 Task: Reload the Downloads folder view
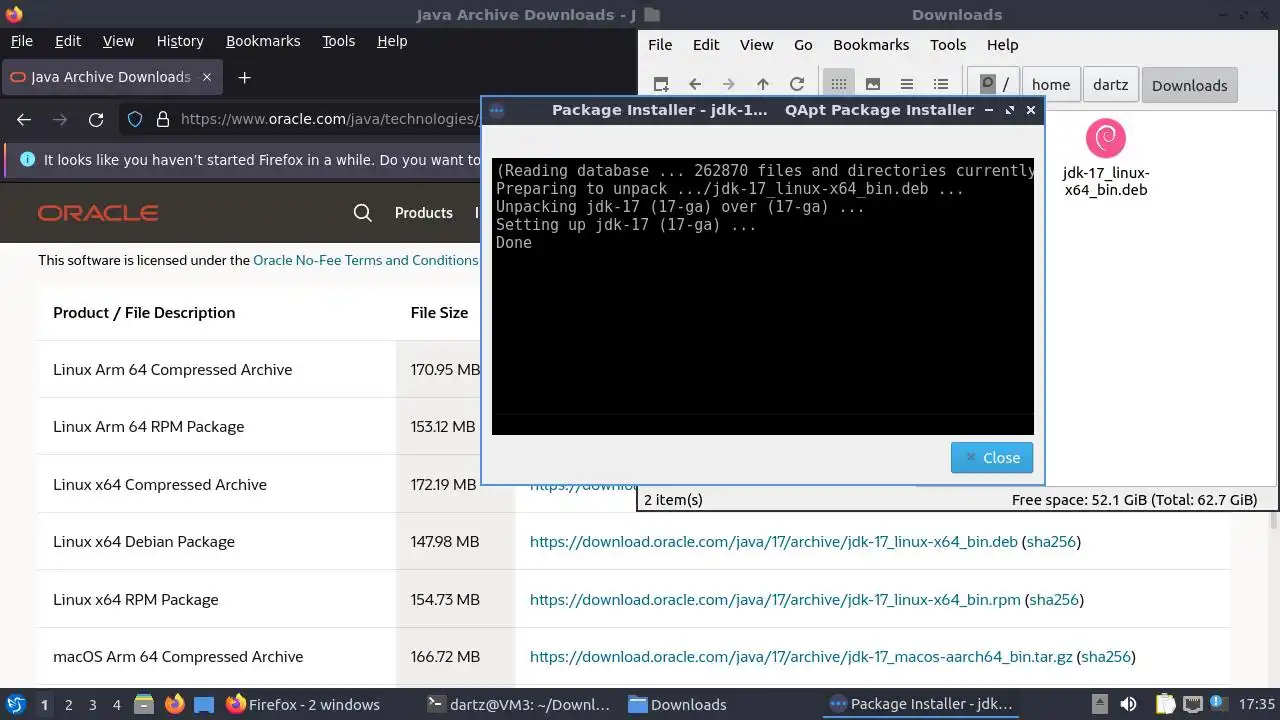pyautogui.click(x=797, y=85)
